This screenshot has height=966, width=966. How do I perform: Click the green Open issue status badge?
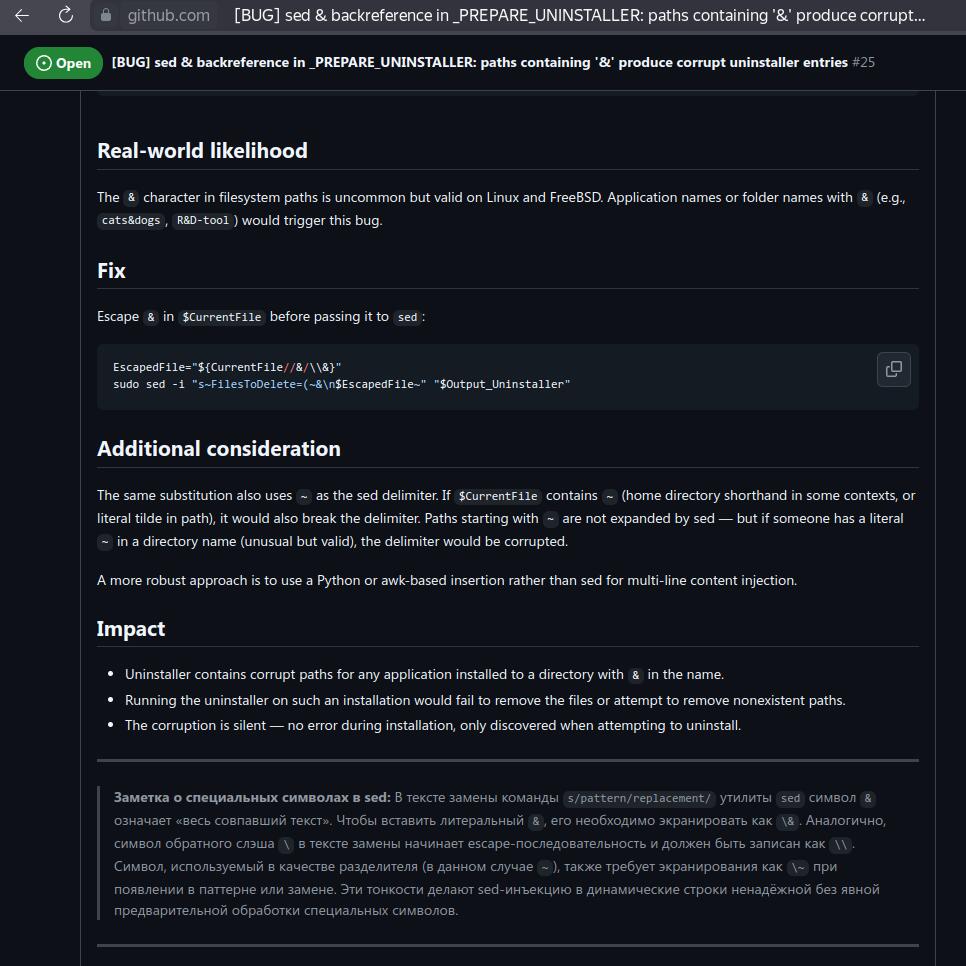coord(63,63)
